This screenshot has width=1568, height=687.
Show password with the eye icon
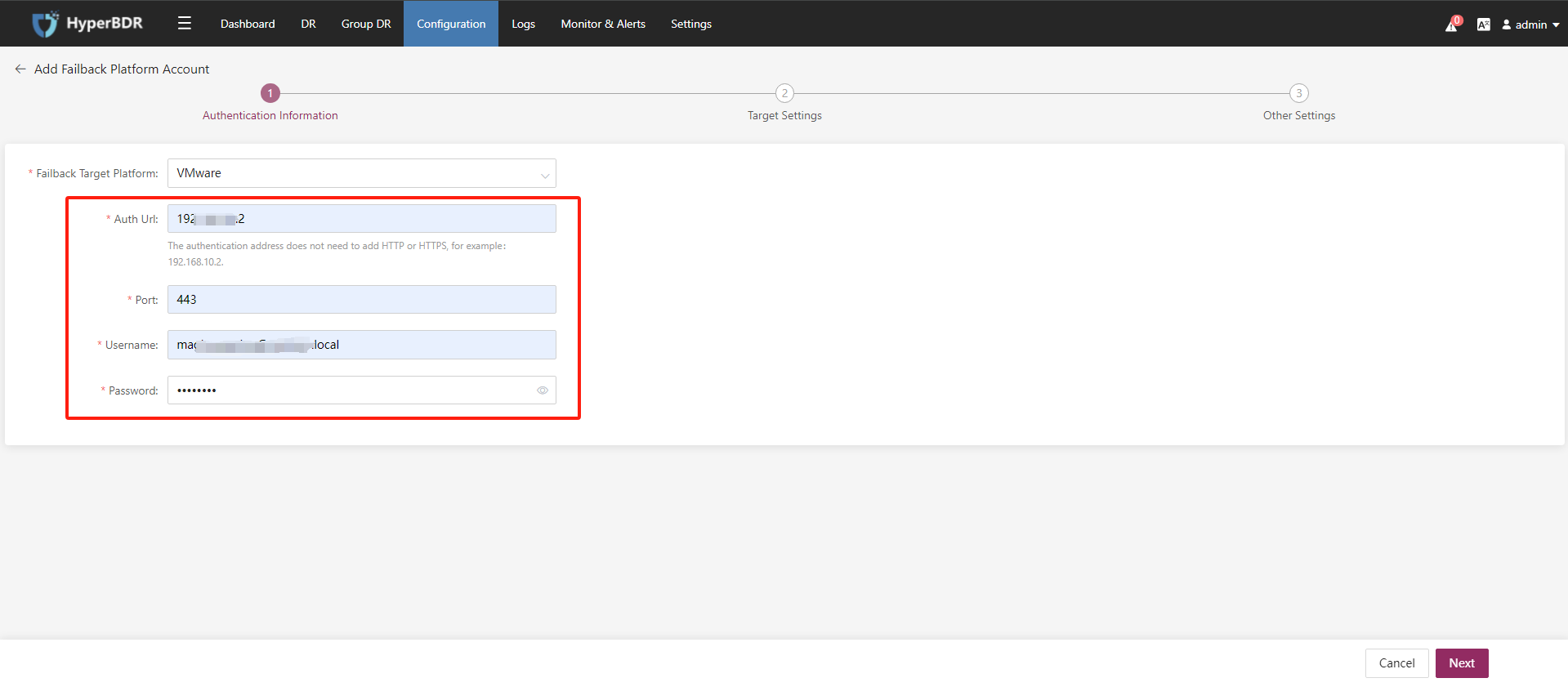coord(543,390)
